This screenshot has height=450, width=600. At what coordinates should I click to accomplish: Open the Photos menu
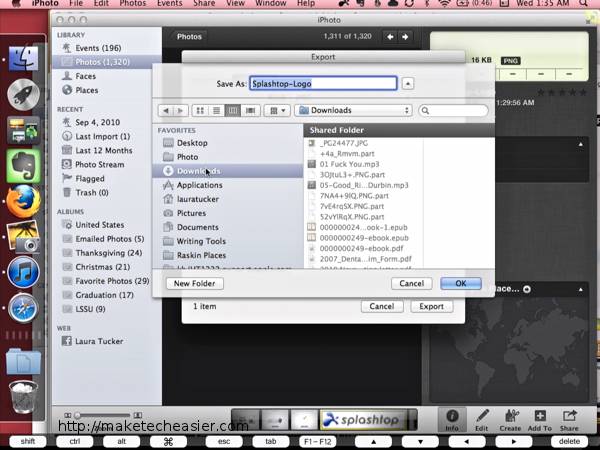pos(133,3)
